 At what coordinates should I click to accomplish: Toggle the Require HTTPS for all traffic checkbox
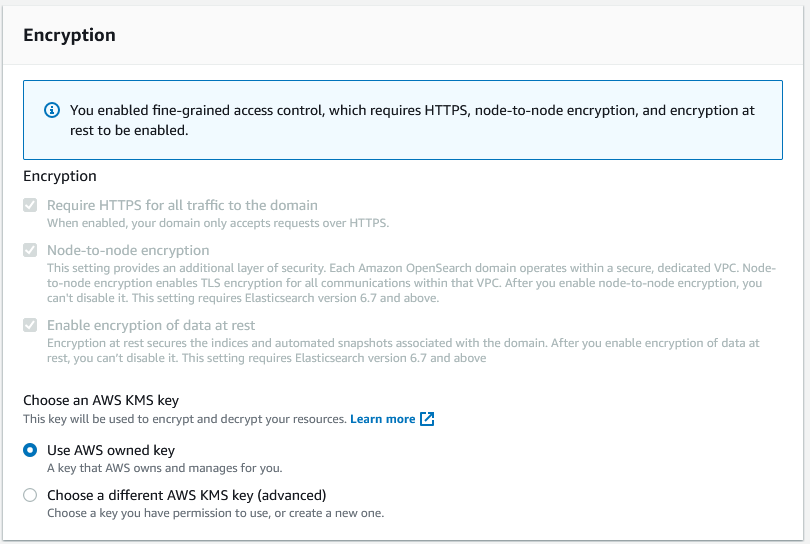click(30, 205)
